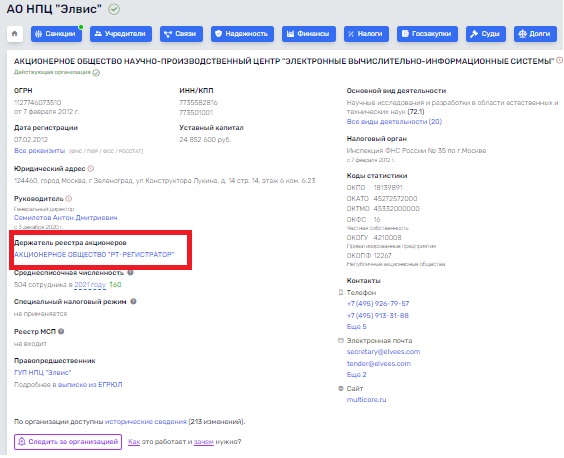Select the 2021 году year link
Screen dimensions: 564x458
[x=90, y=285]
